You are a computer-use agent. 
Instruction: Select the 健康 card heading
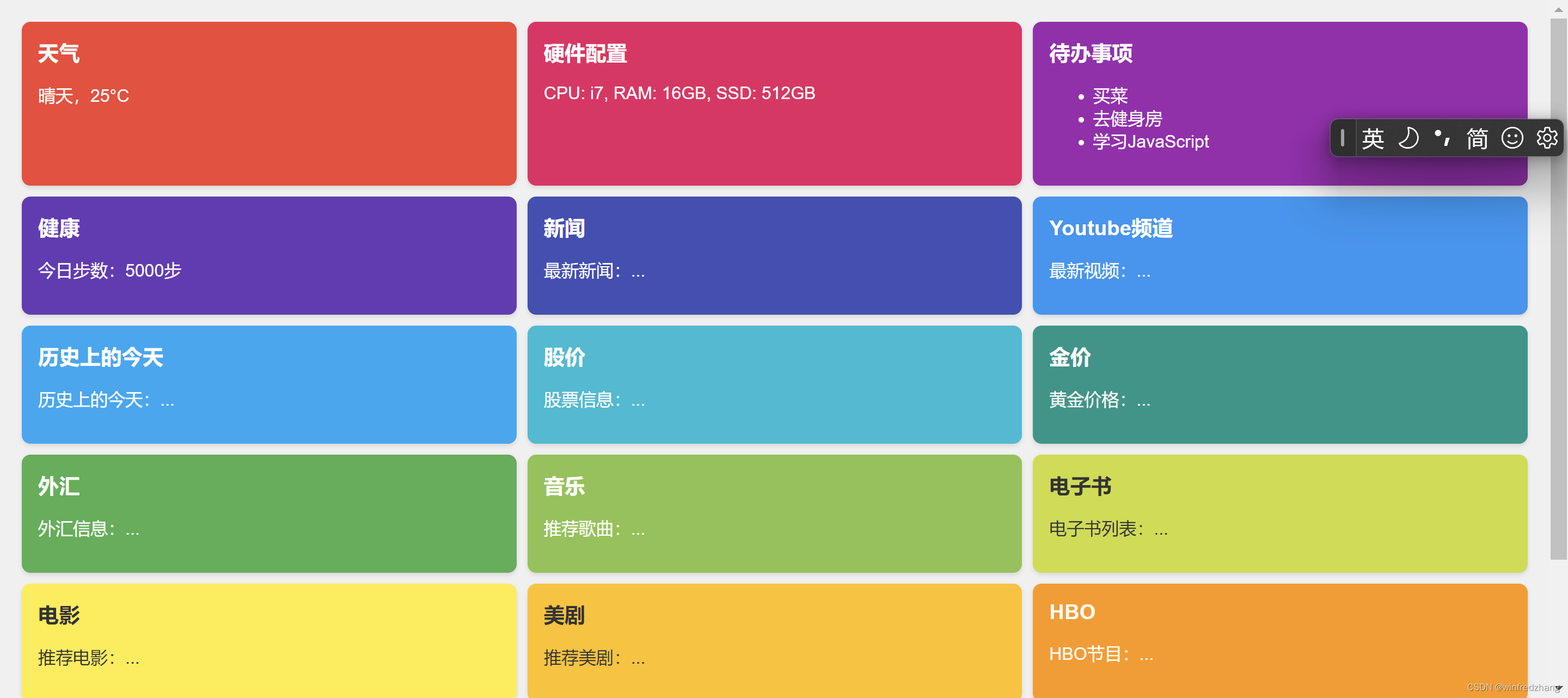pos(58,228)
